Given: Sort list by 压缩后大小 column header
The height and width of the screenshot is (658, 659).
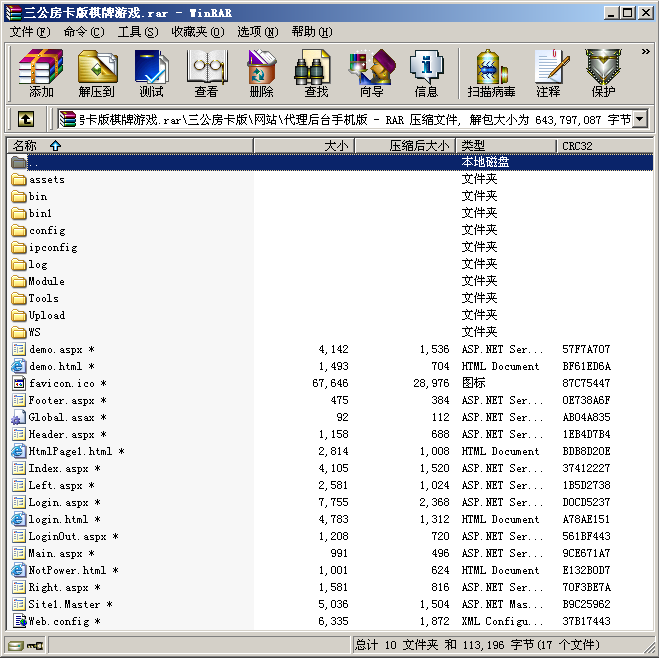Looking at the screenshot, I should 418,146.
